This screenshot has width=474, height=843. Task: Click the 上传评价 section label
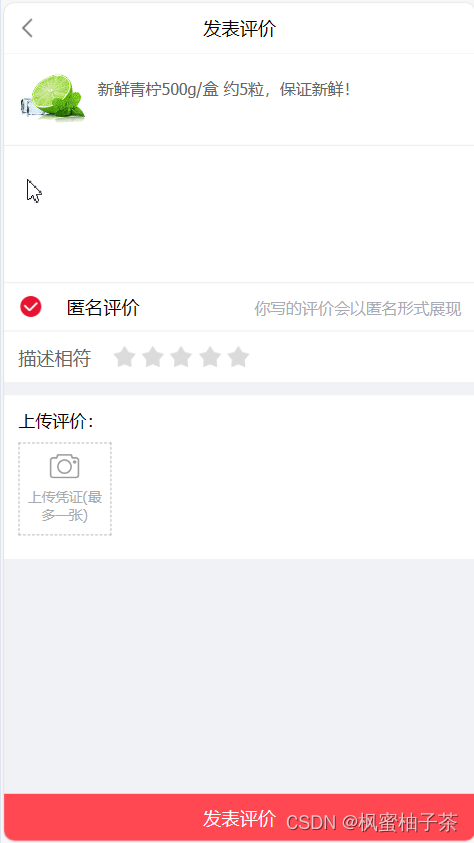(56, 422)
